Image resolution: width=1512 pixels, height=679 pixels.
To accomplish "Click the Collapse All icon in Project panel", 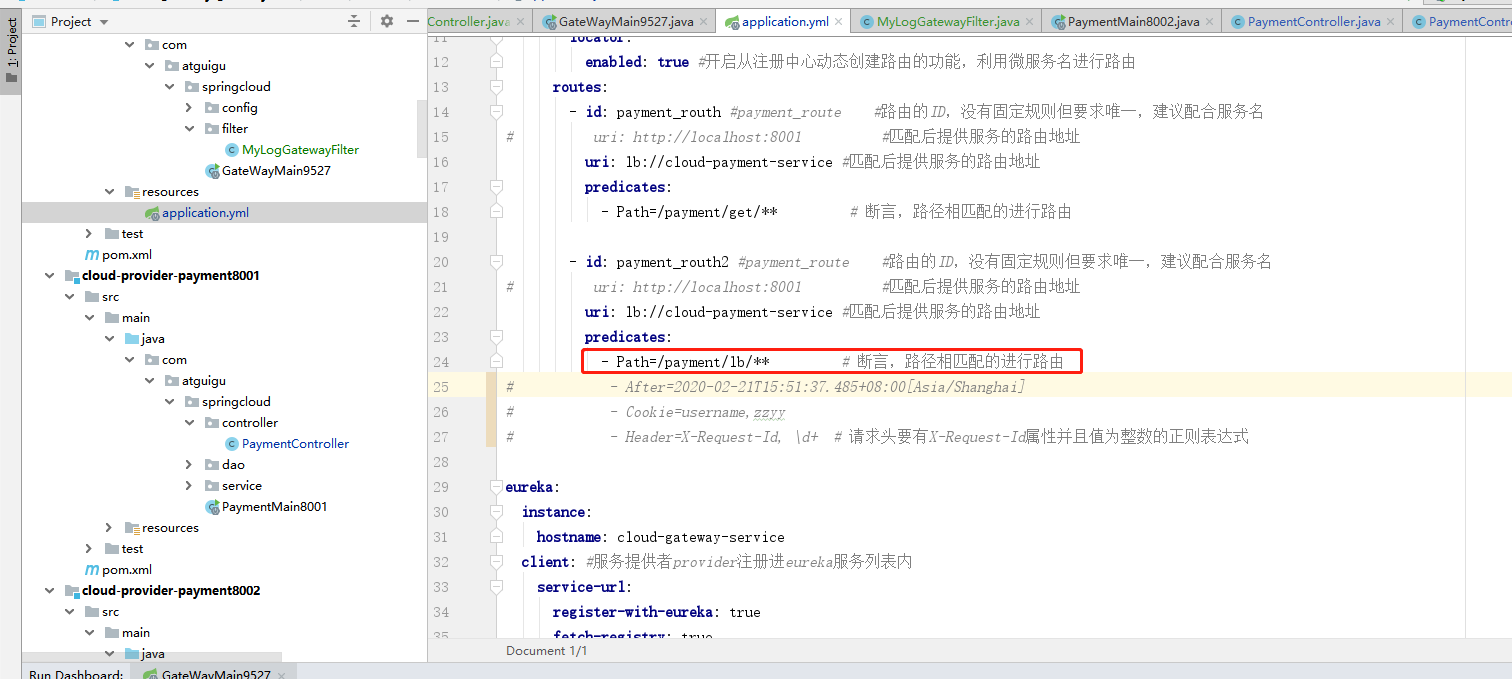I will (353, 21).
